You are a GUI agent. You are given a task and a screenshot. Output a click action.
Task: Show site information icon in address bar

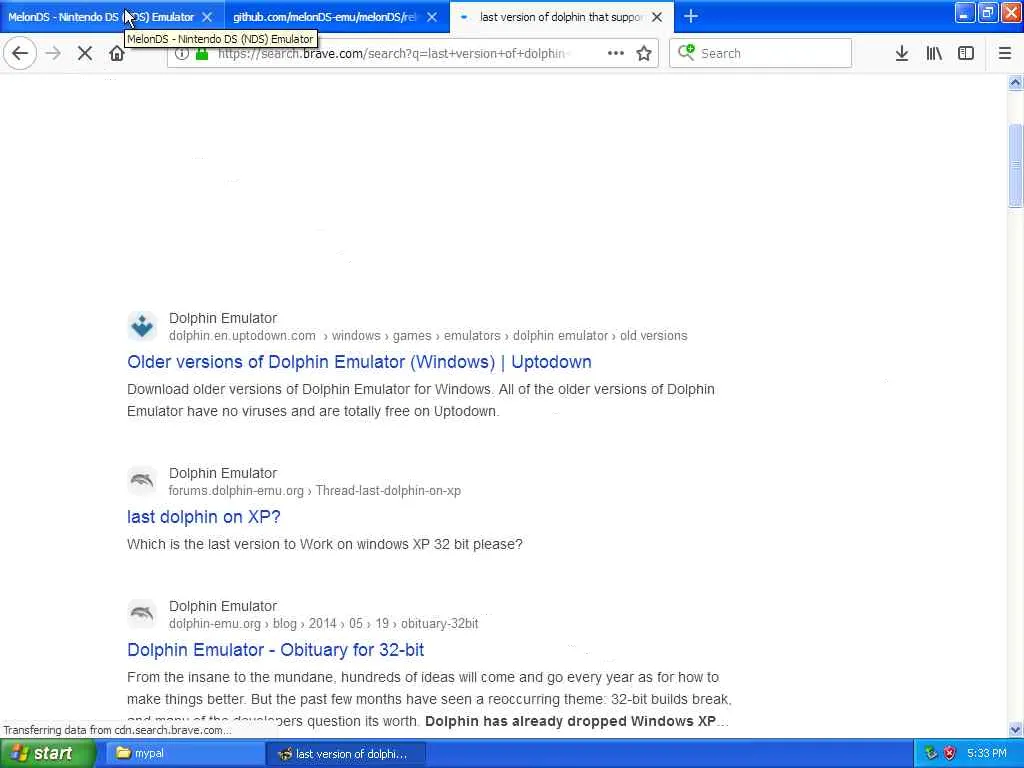pos(182,54)
